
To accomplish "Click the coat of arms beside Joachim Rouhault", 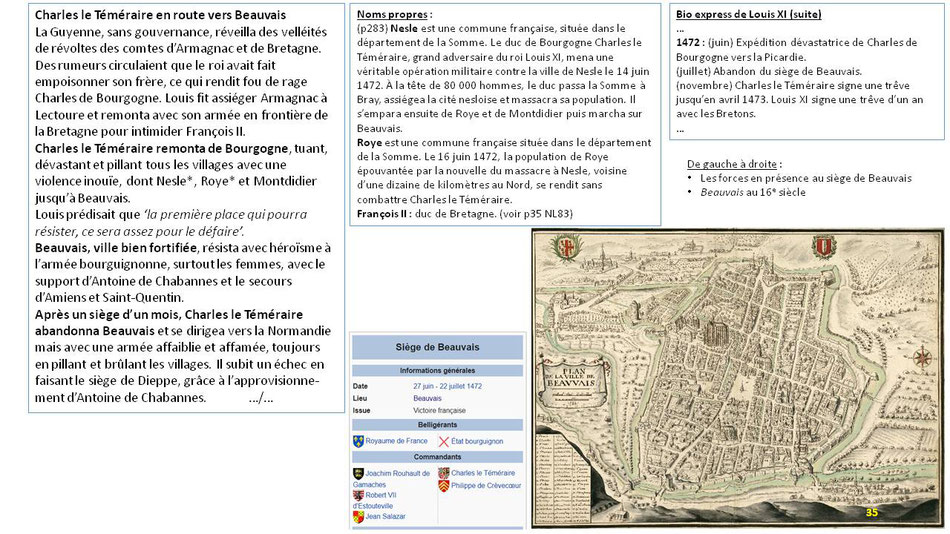I will coord(358,473).
